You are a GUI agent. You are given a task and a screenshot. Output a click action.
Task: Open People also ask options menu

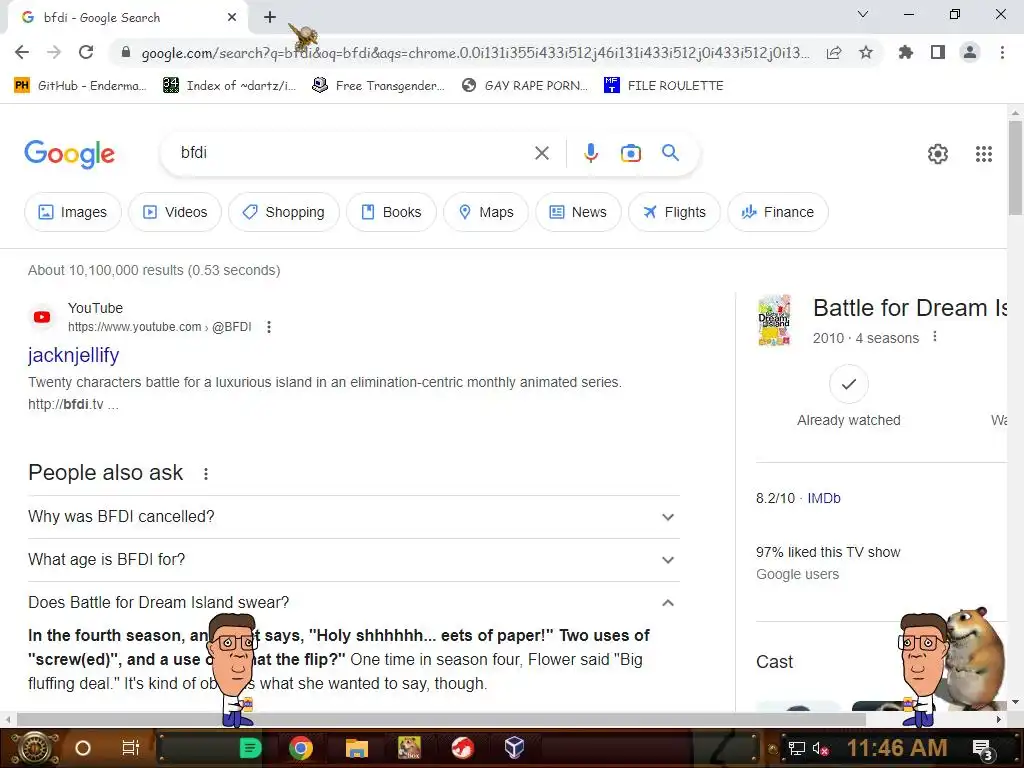tap(206, 474)
